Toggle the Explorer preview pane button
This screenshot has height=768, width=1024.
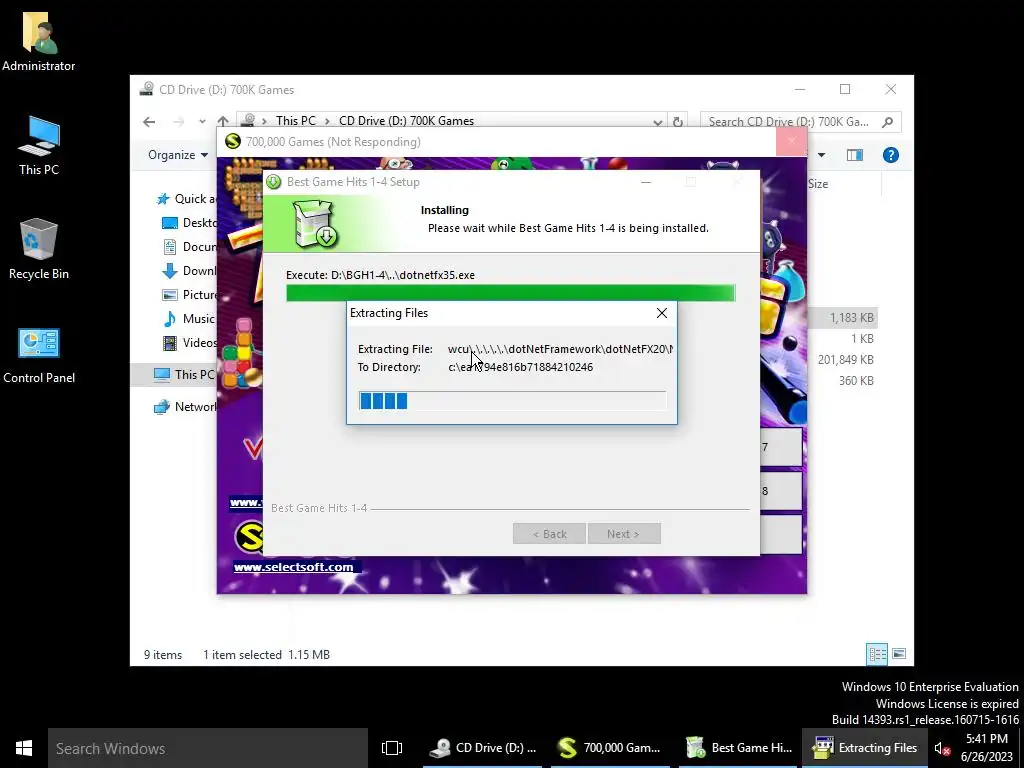[854, 155]
